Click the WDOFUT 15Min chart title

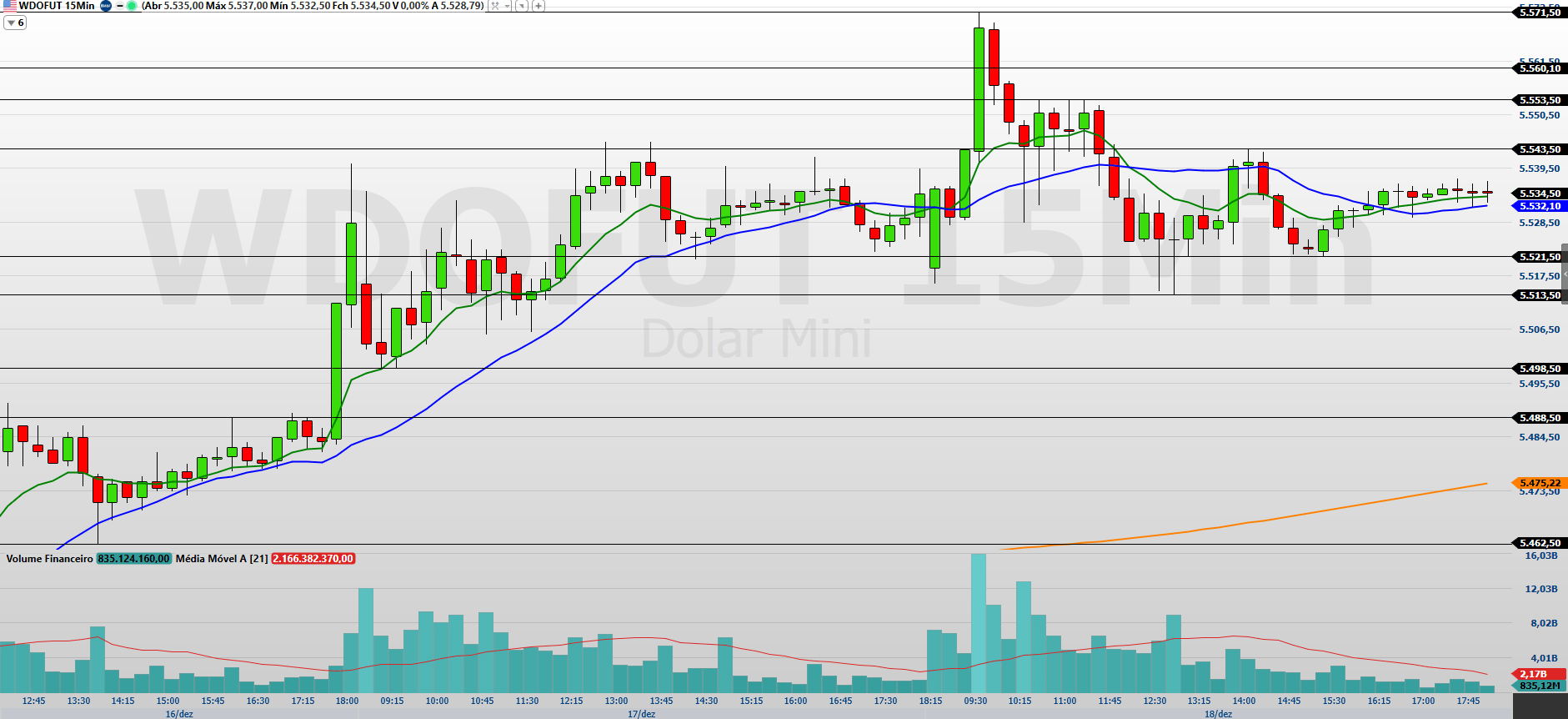[56, 6]
